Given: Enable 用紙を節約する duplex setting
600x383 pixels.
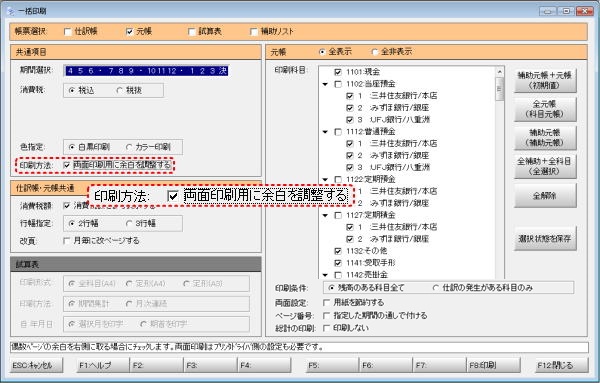Looking at the screenshot, I should coord(326,303).
